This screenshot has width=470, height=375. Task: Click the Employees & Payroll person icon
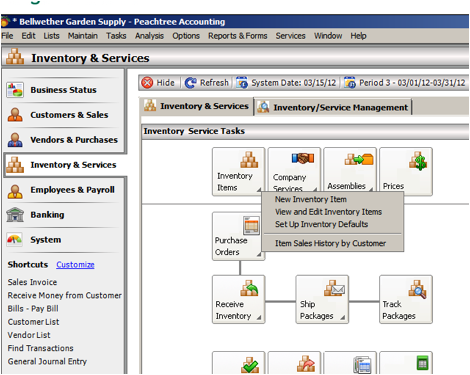pyautogui.click(x=15, y=191)
